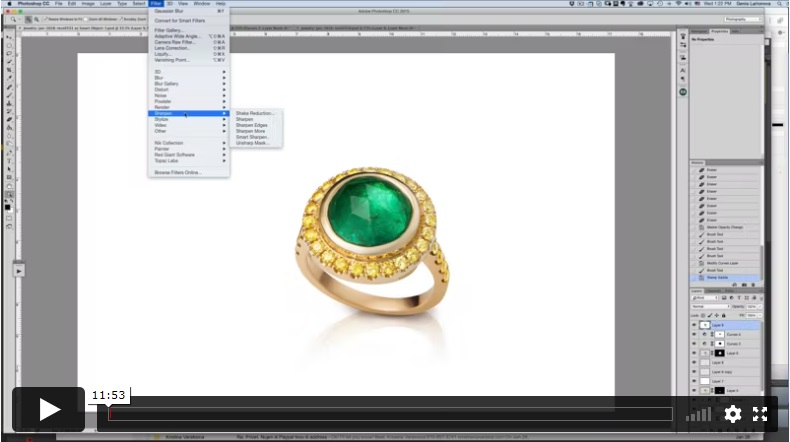Hide Layer 7 with its eye icon

pyautogui.click(x=694, y=382)
